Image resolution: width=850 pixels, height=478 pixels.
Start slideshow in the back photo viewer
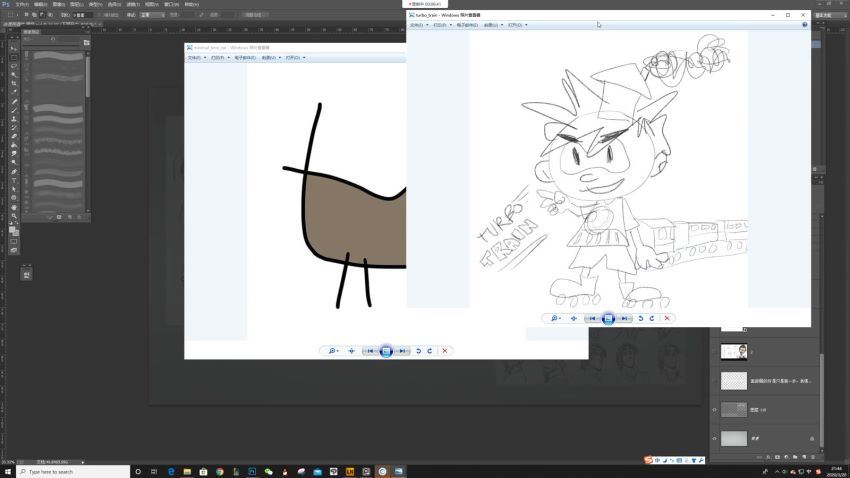tap(386, 351)
